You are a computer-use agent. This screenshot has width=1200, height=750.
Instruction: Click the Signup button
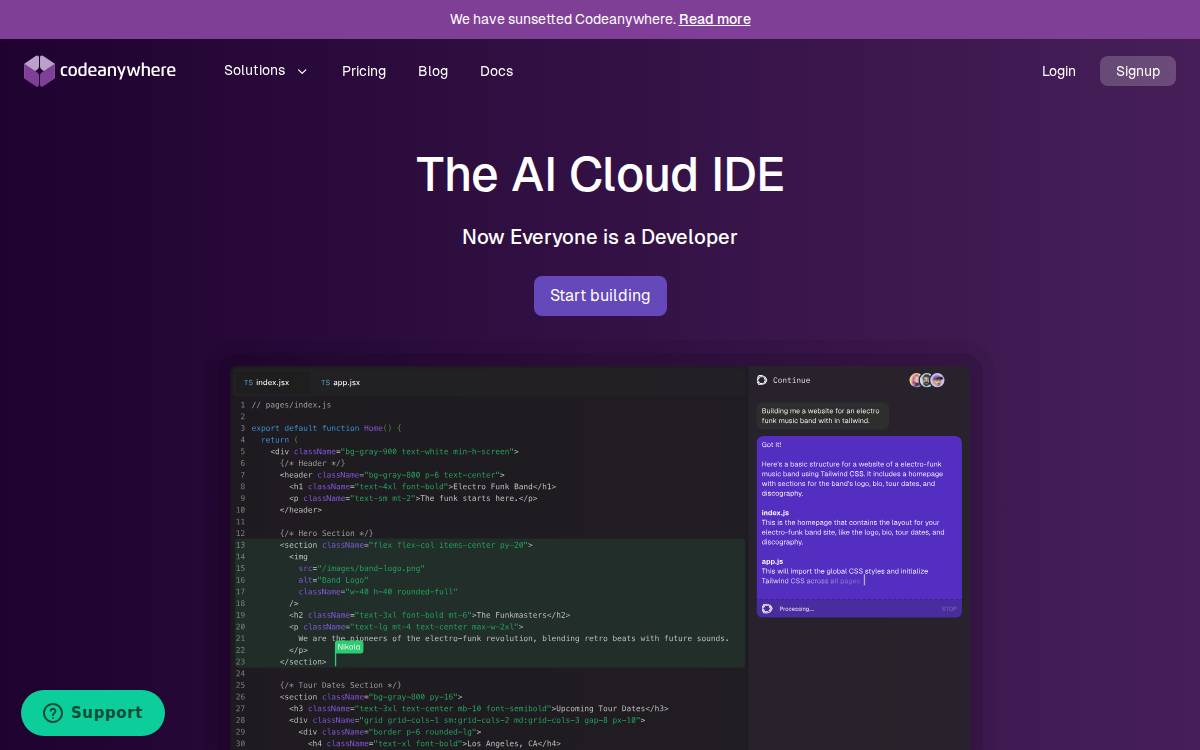(x=1138, y=71)
